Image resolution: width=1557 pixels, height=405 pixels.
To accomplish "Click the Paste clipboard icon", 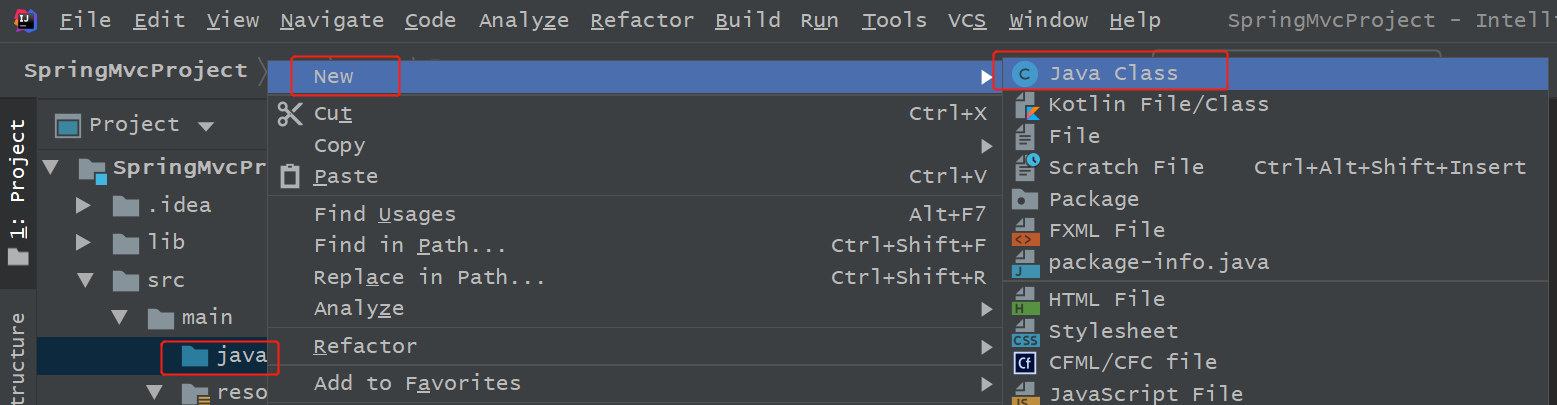I will pos(290,177).
